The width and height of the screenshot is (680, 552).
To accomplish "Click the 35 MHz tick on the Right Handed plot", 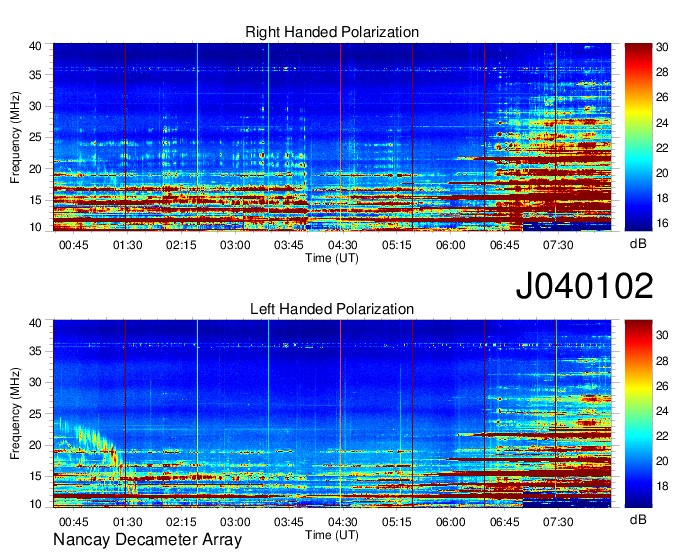I will click(35, 75).
